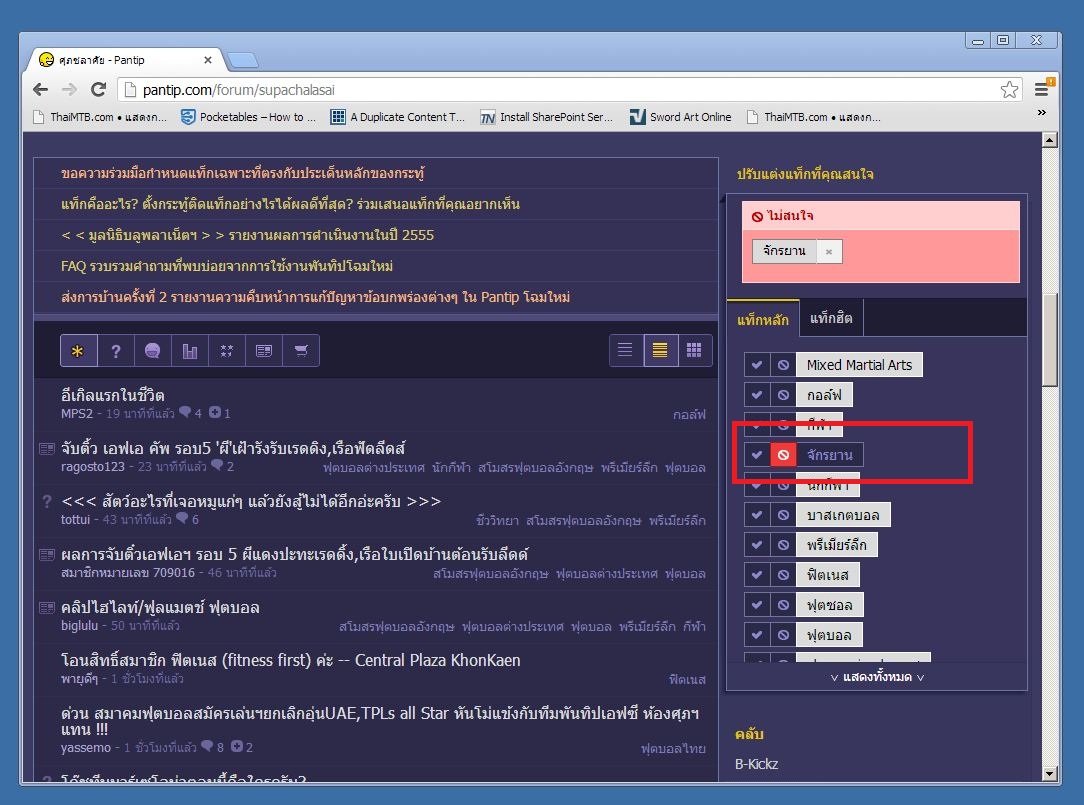Toggle ignore on จักรยาน tag
Screen dimensions: 1084x805
[x=783, y=454]
